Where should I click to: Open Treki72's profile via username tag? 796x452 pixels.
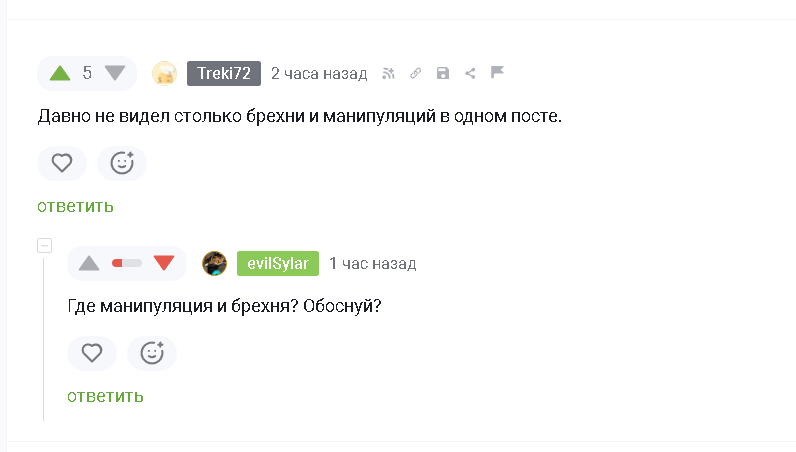224,73
